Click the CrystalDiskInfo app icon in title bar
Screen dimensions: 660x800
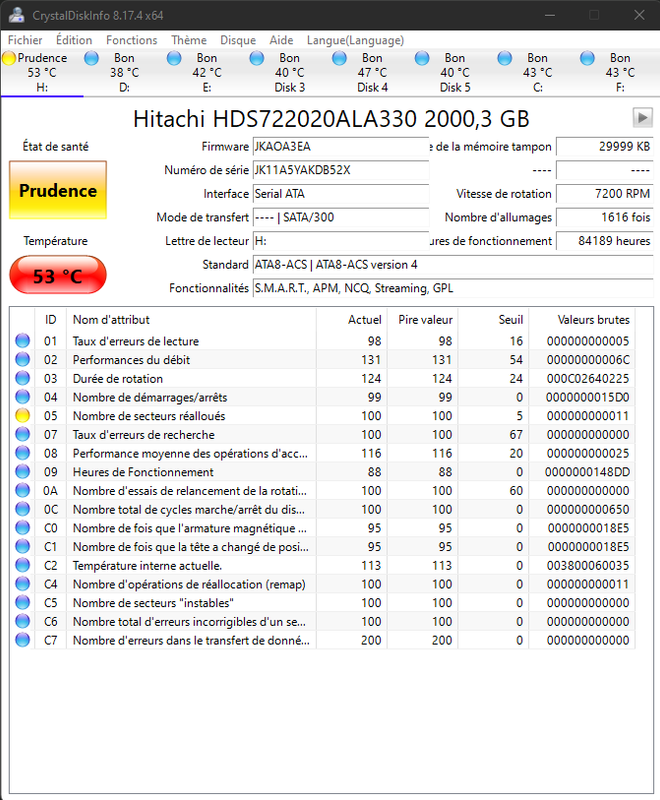16,15
